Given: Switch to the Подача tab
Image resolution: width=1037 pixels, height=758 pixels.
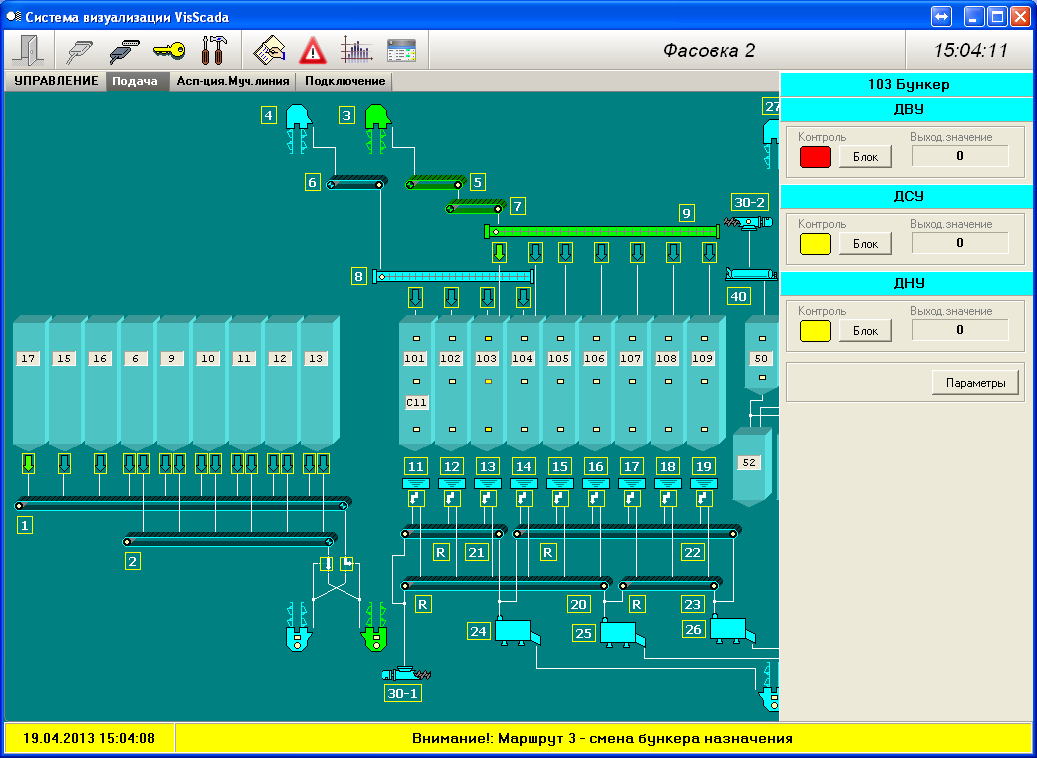Looking at the screenshot, I should coord(135,82).
